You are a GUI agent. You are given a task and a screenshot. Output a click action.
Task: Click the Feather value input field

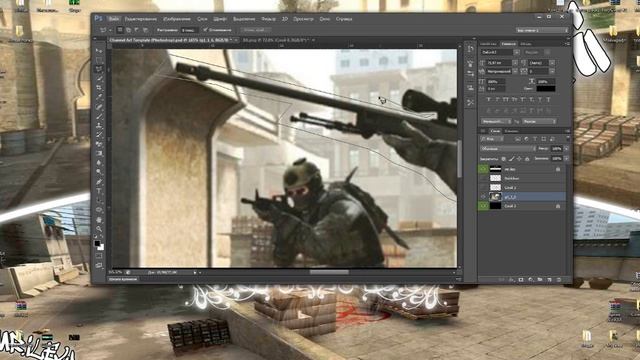189,30
